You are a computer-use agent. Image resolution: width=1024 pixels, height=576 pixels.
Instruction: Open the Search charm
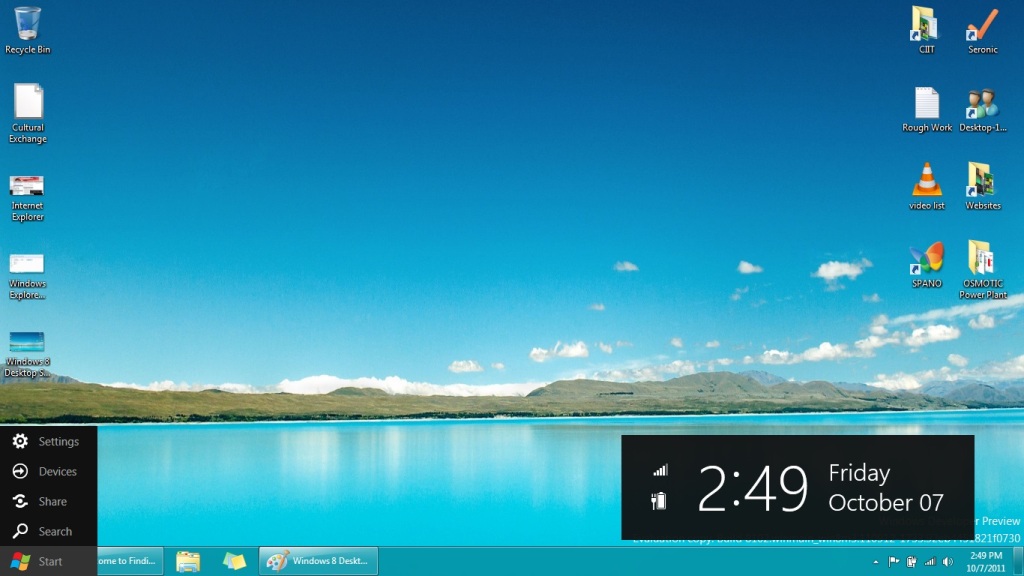[45, 531]
